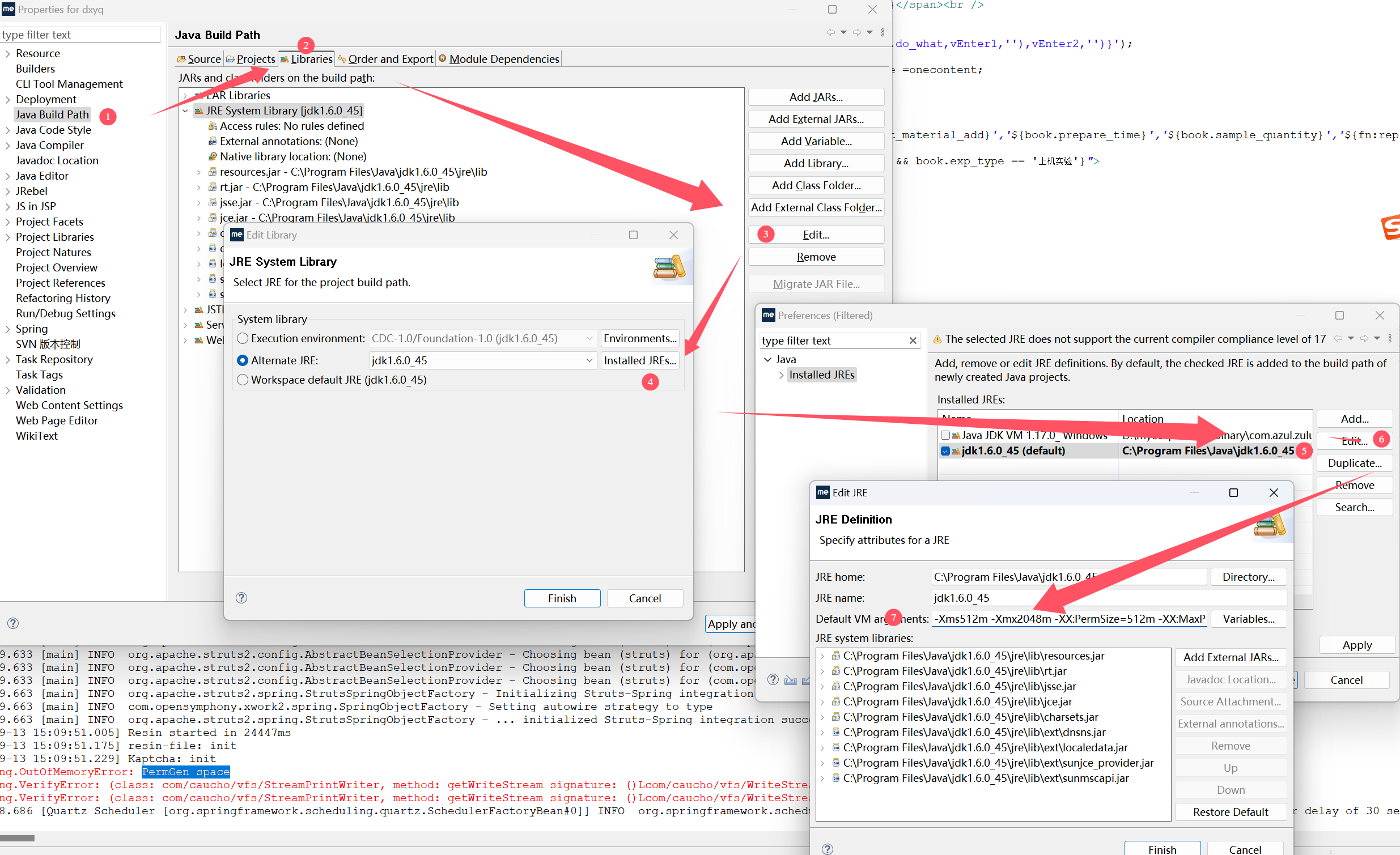The image size is (1400, 855).
Task: Click import preferences icon in Preferences dialog
Action: click(790, 680)
